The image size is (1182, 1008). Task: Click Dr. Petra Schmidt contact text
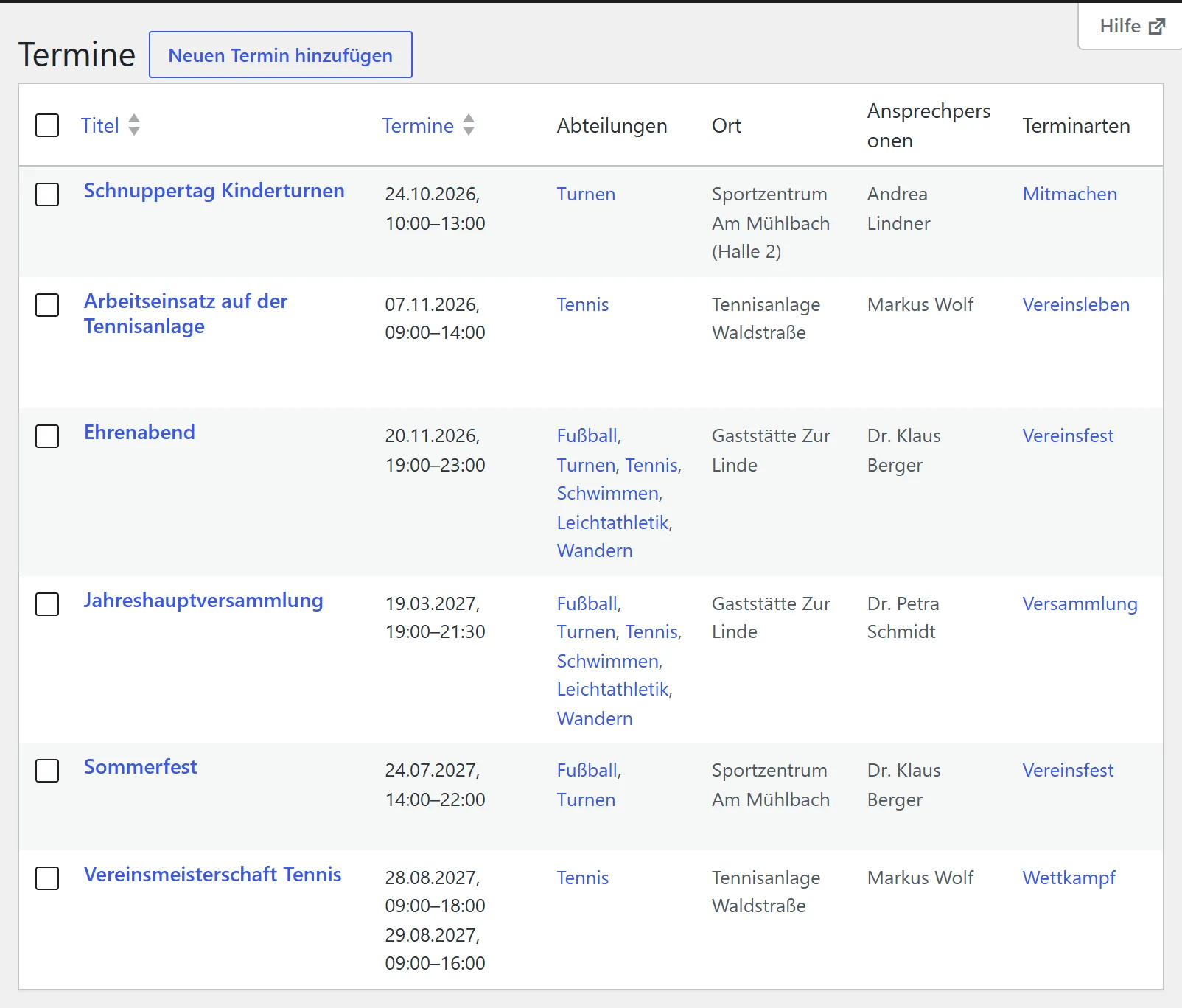point(903,618)
